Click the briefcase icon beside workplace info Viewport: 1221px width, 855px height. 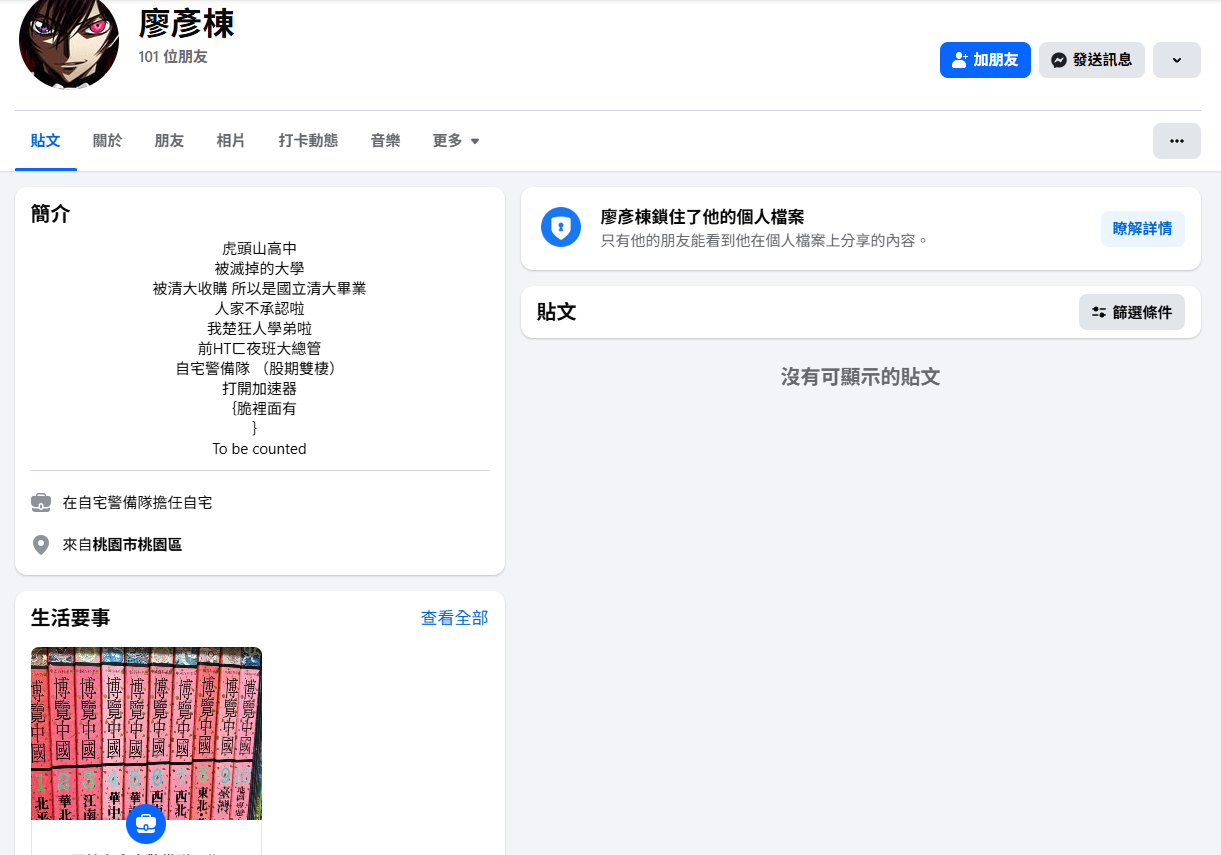click(41, 502)
